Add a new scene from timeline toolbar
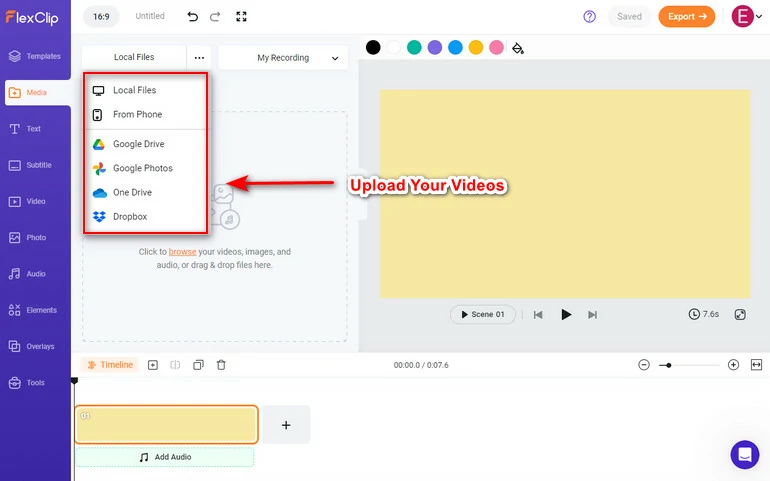This screenshot has height=481, width=770. tap(153, 365)
